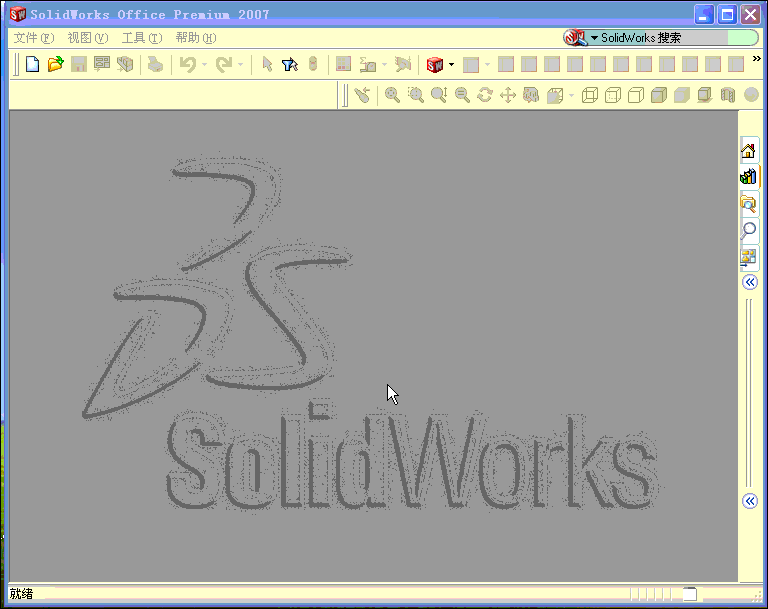
Task: Click the 就绪 status bar text
Action: coord(21,594)
